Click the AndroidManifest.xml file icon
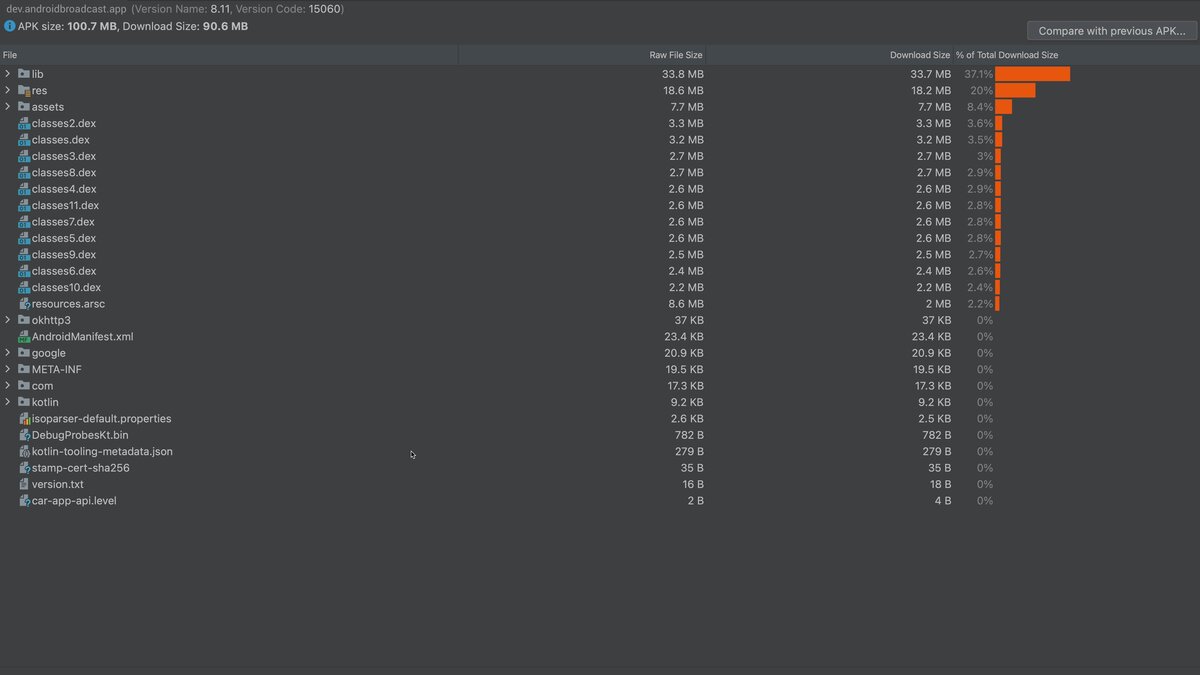This screenshot has width=1200, height=675. (24, 336)
